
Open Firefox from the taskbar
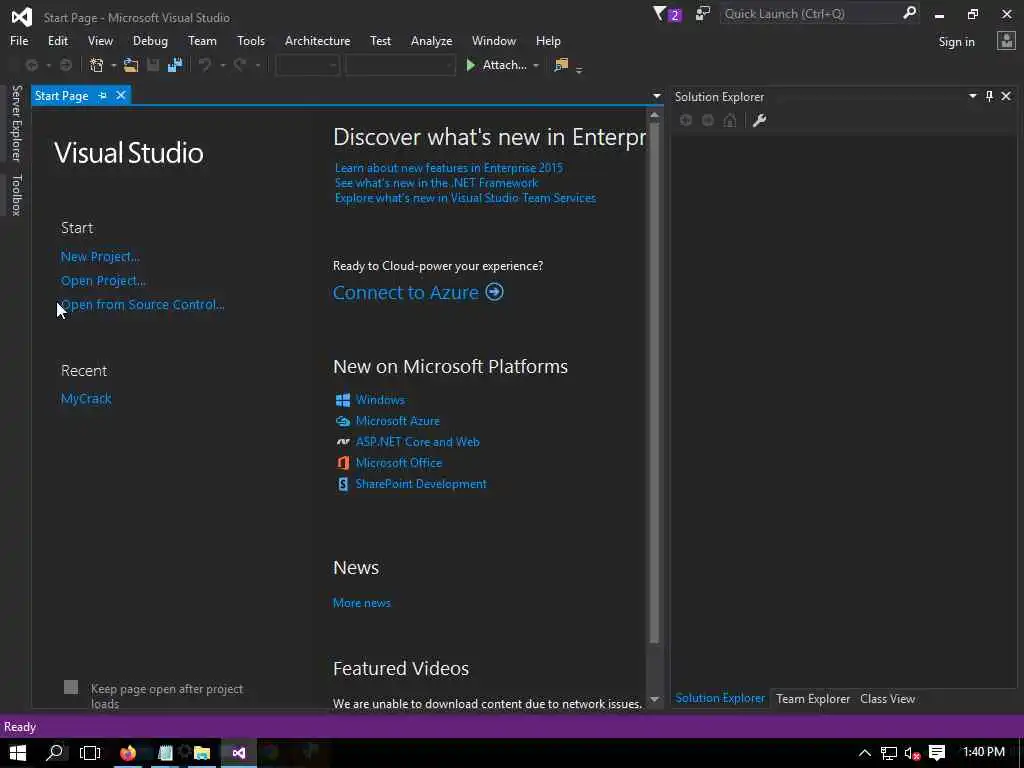pos(128,752)
